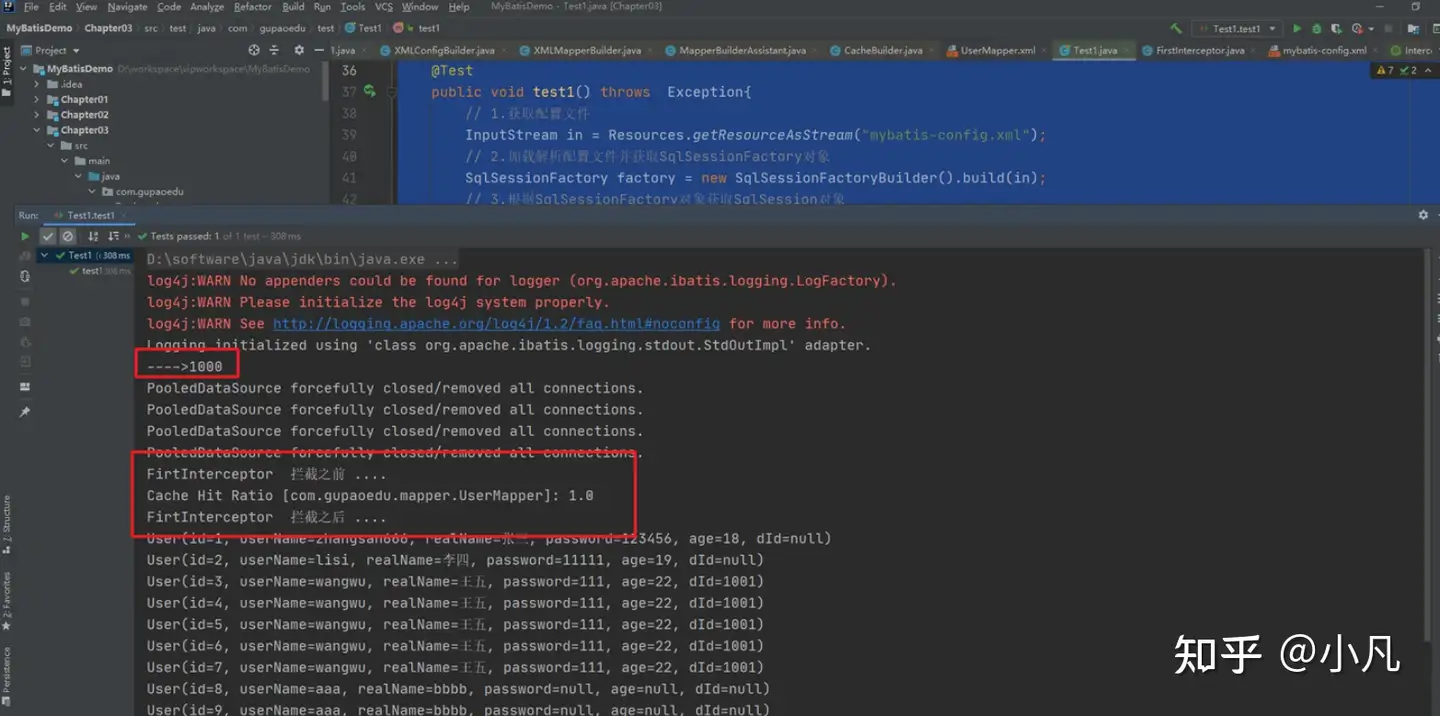Click the 'Cache Hit Ratio' console line
Image resolution: width=1440 pixels, height=716 pixels.
(370, 496)
